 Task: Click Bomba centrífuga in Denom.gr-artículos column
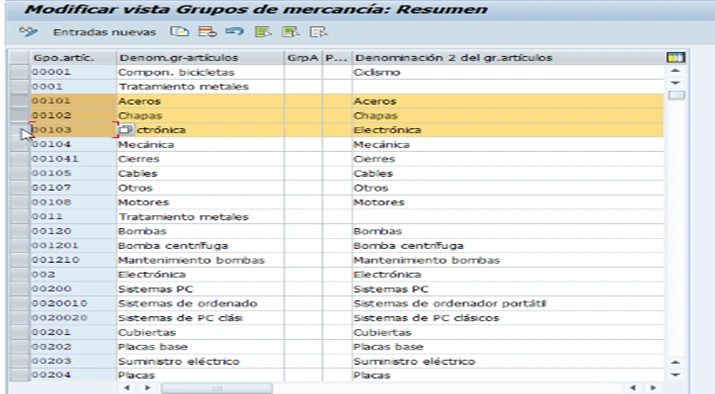[x=200, y=245]
